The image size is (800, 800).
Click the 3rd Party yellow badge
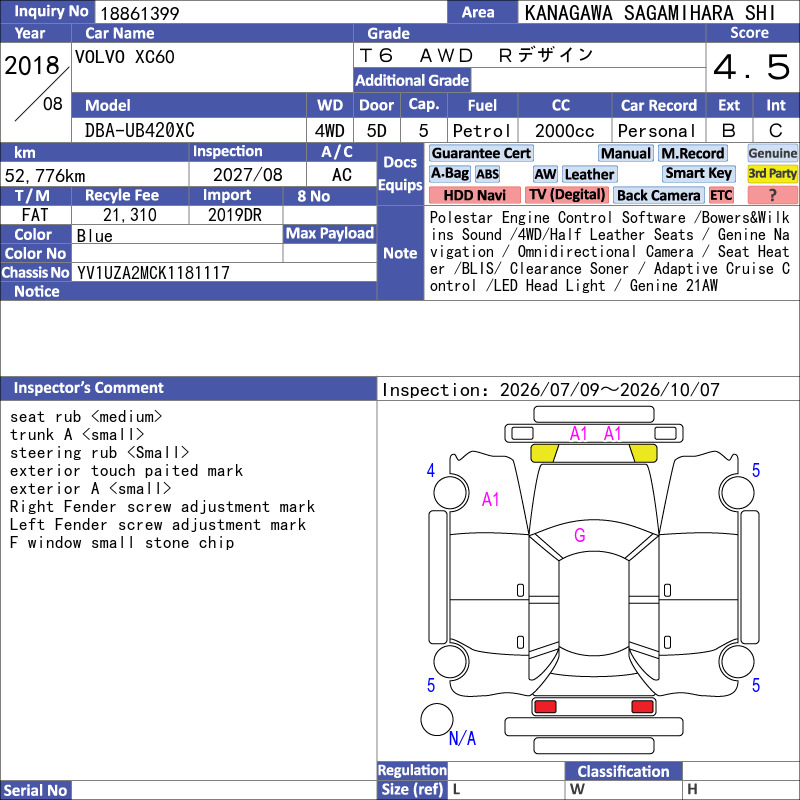point(772,174)
